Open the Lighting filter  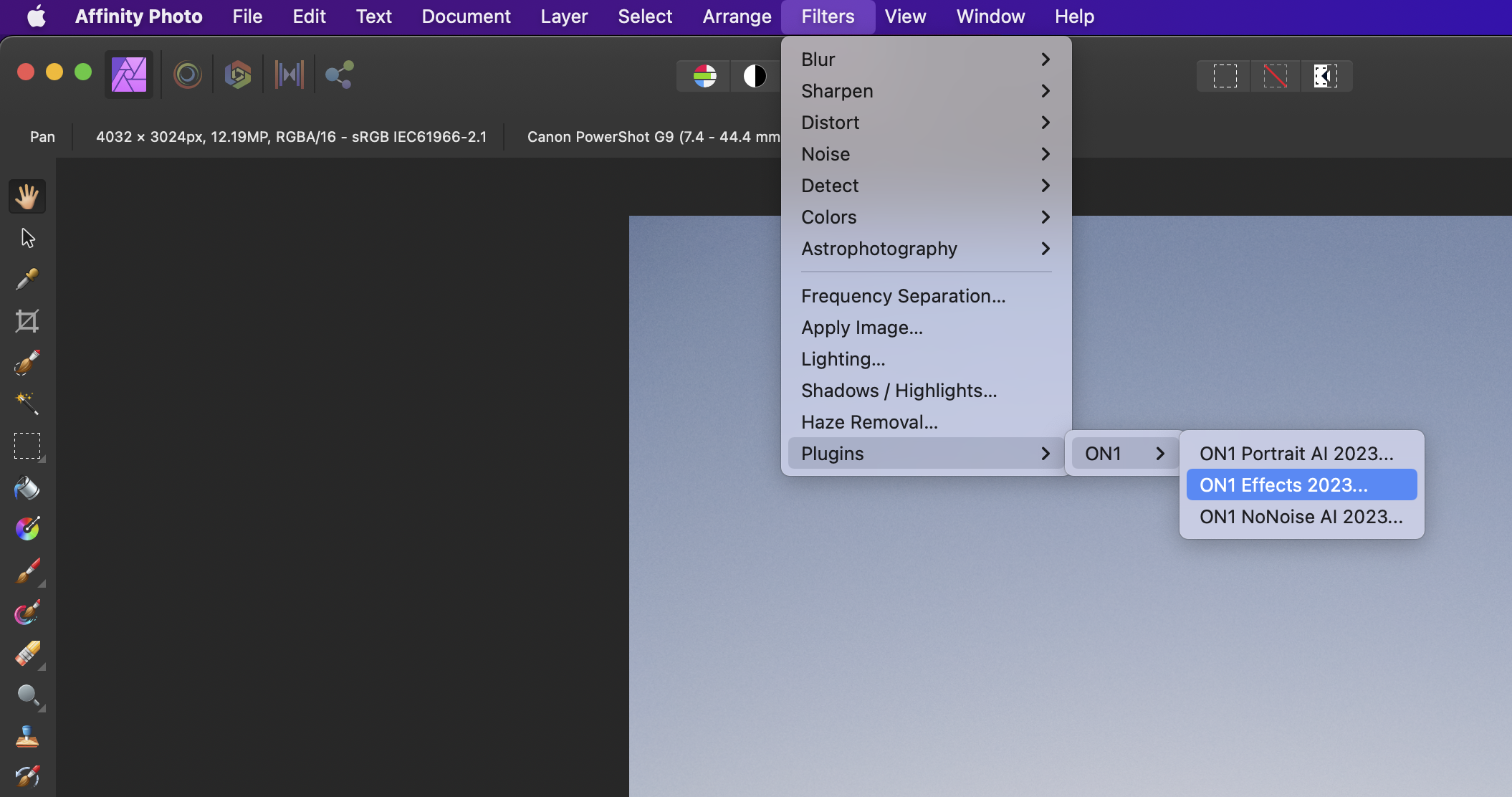(x=927, y=359)
